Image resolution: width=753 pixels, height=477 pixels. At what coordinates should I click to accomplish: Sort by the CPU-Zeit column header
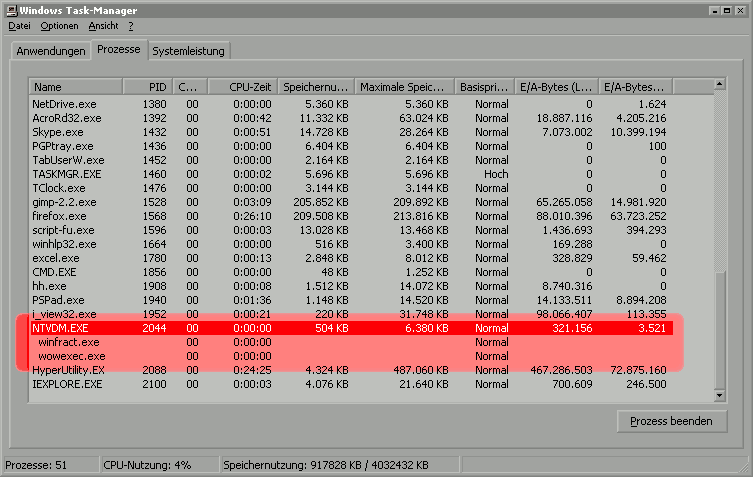(x=243, y=87)
